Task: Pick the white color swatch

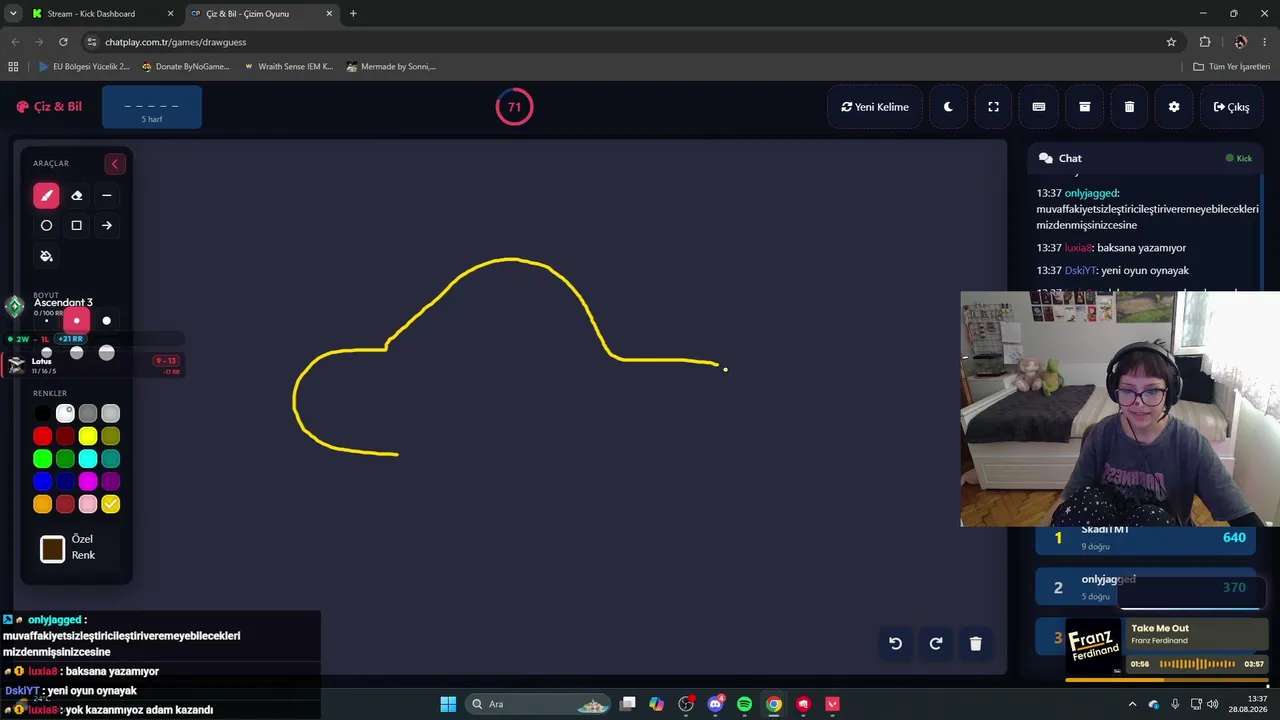Action: [x=65, y=413]
